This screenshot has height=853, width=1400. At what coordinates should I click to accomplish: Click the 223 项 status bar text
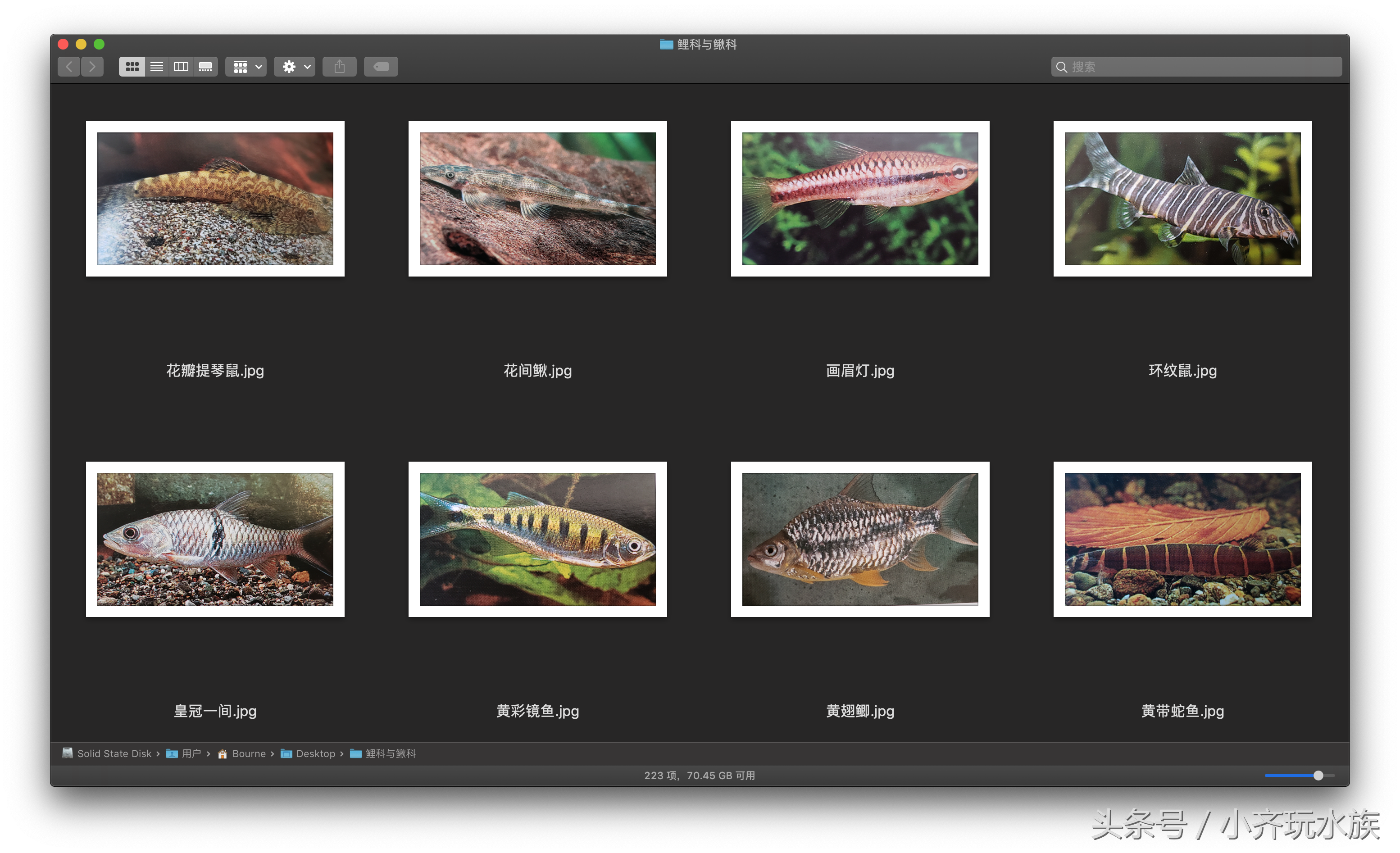(700, 776)
